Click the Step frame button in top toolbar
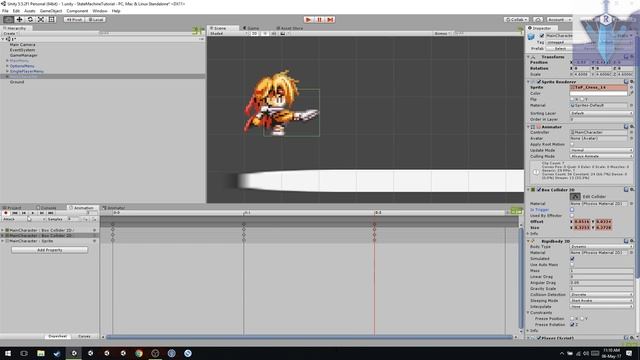 330,19
